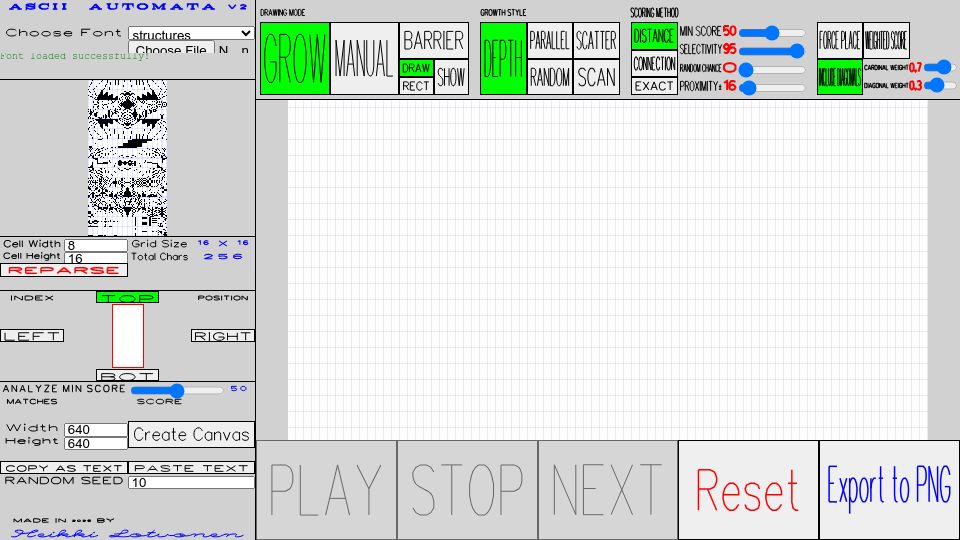Toggle barrier DRAW mode
The image size is (960, 540).
click(416, 68)
